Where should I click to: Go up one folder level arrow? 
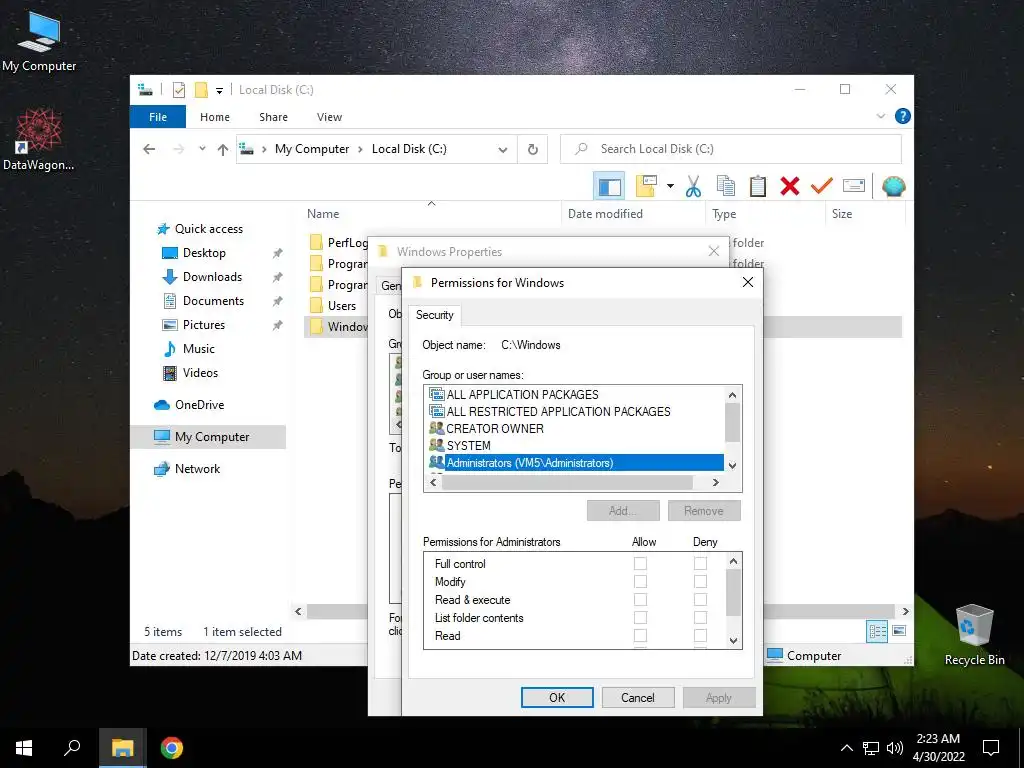(223, 150)
